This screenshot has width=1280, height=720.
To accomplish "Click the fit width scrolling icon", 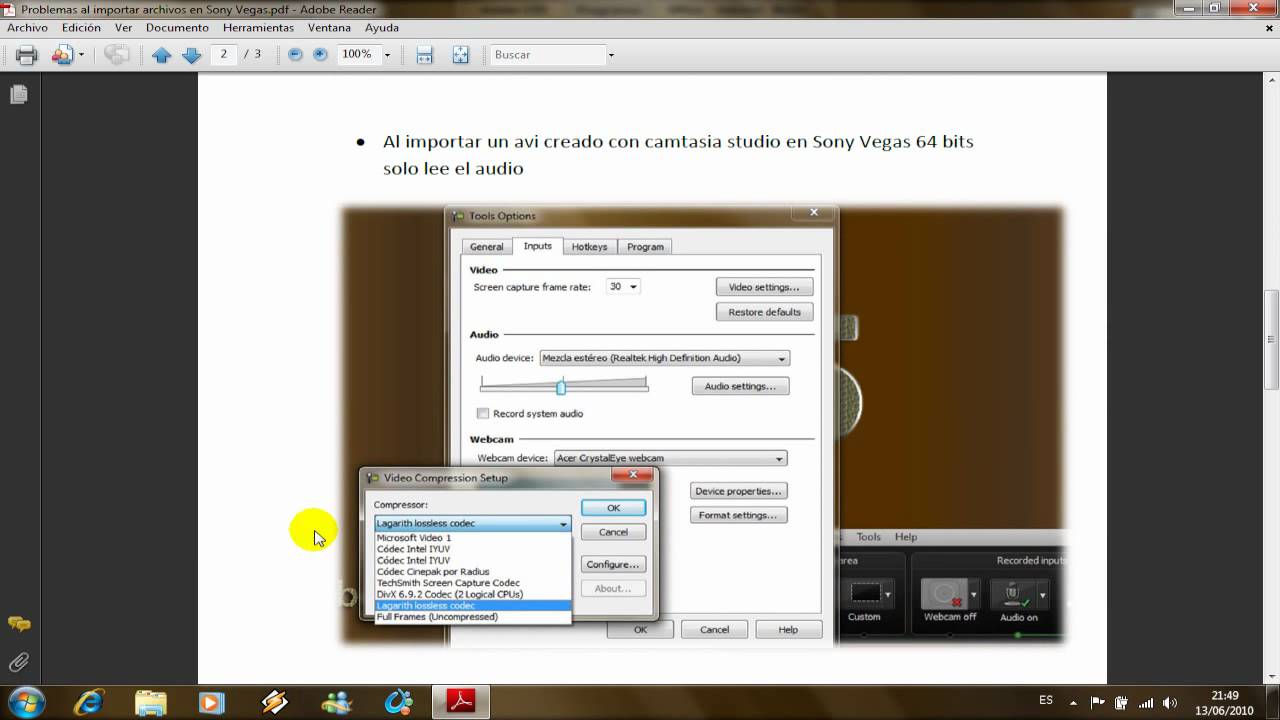I will point(425,55).
